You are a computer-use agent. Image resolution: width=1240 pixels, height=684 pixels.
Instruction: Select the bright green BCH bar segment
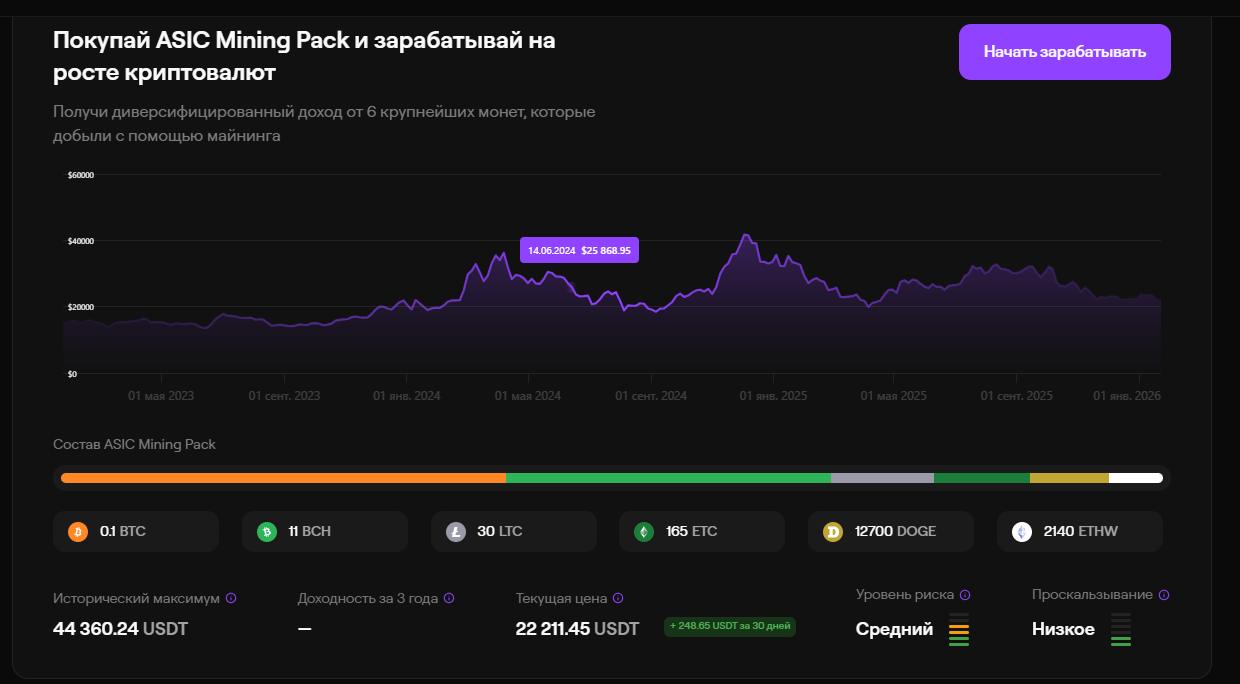(668, 478)
